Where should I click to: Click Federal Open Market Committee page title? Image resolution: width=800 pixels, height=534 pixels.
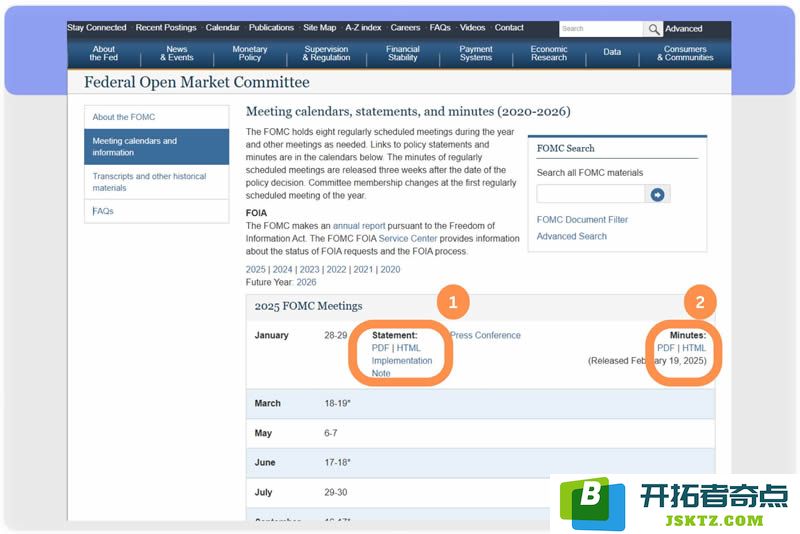[197, 83]
